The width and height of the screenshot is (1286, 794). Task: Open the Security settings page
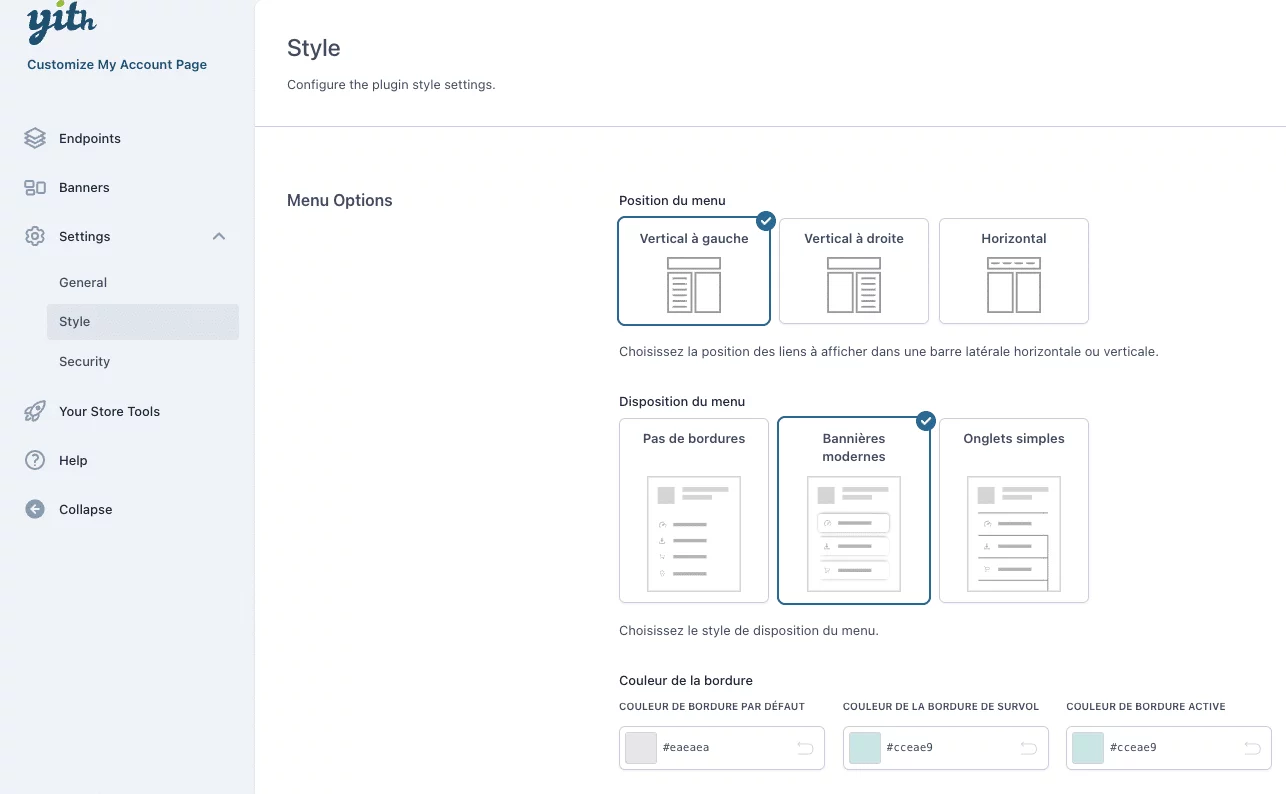84,361
